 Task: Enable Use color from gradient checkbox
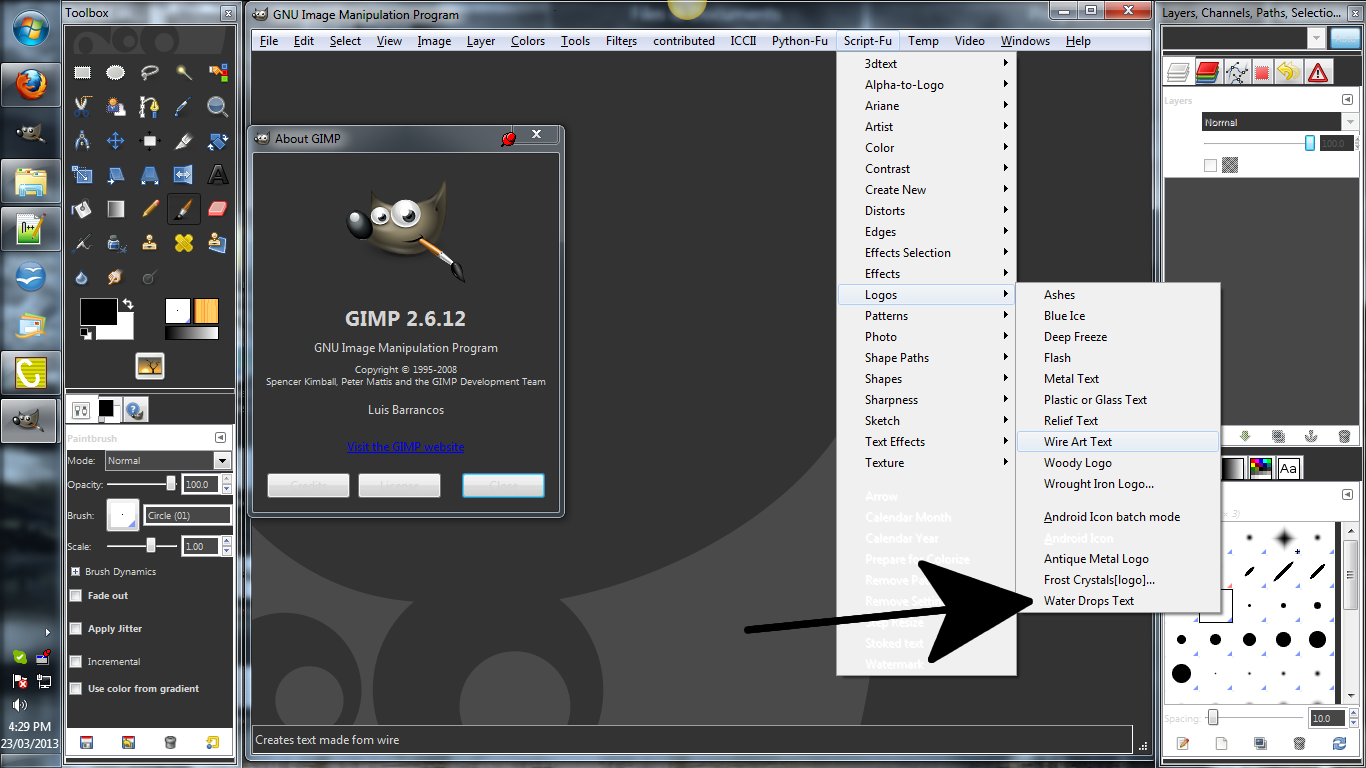[76, 689]
